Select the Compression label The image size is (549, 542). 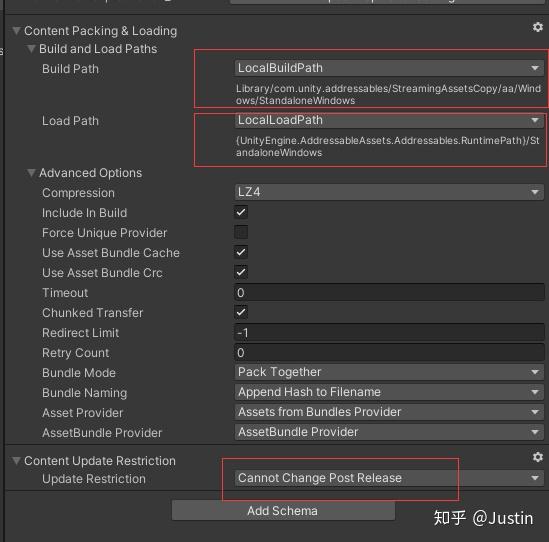(x=78, y=193)
